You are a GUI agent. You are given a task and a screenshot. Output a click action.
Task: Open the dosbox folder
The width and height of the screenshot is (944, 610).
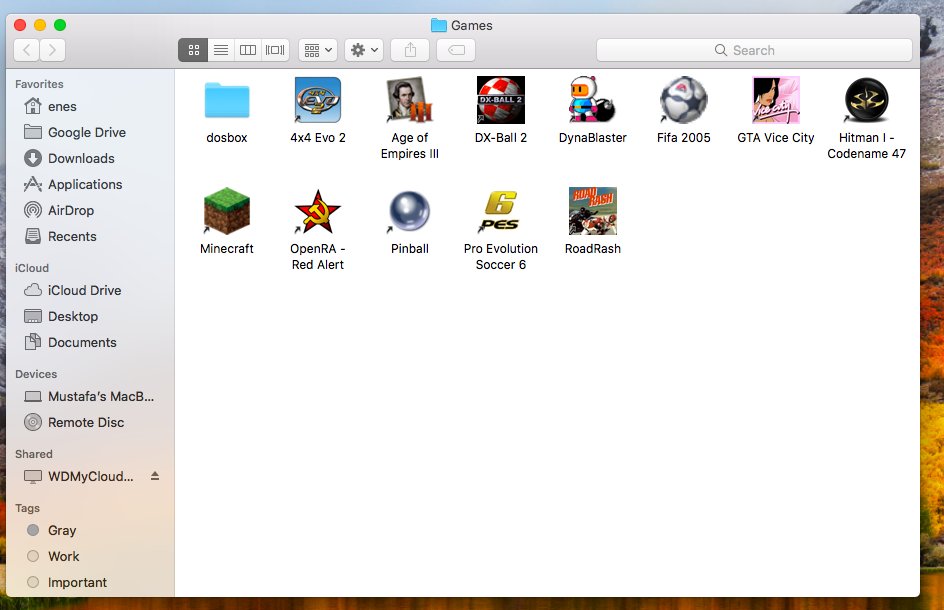[226, 100]
